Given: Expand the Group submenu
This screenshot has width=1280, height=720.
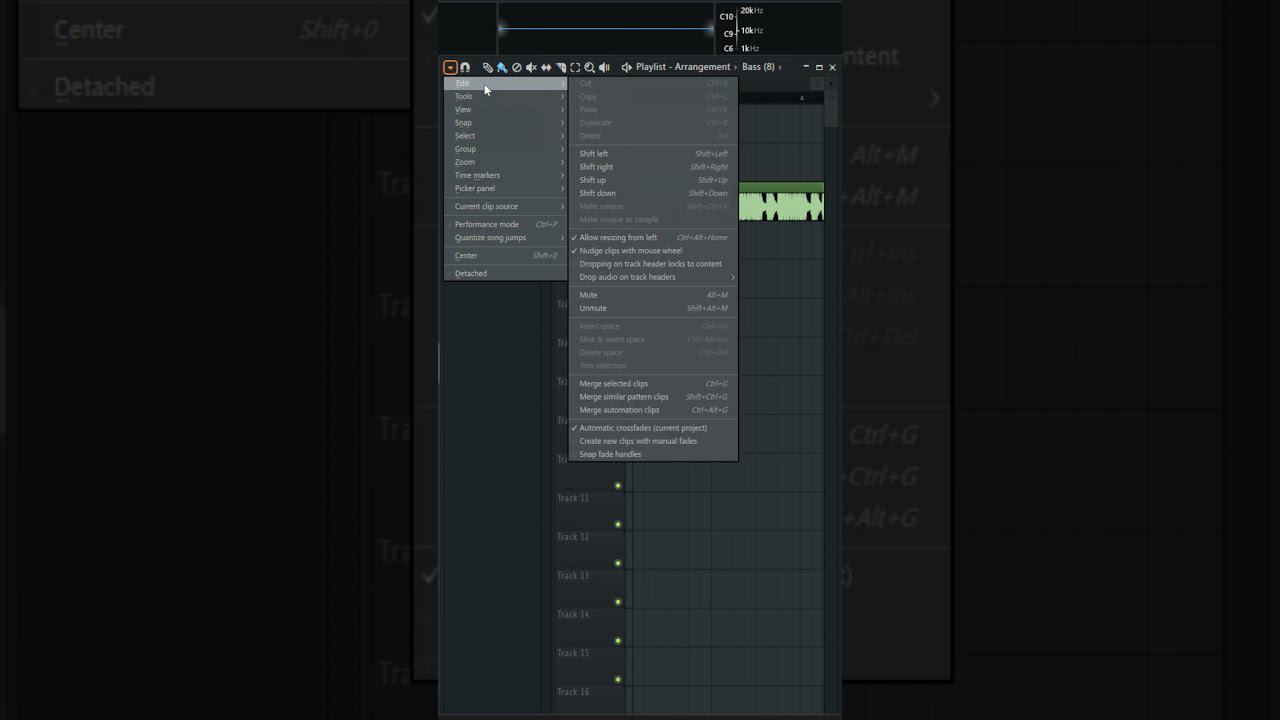Looking at the screenshot, I should [506, 148].
